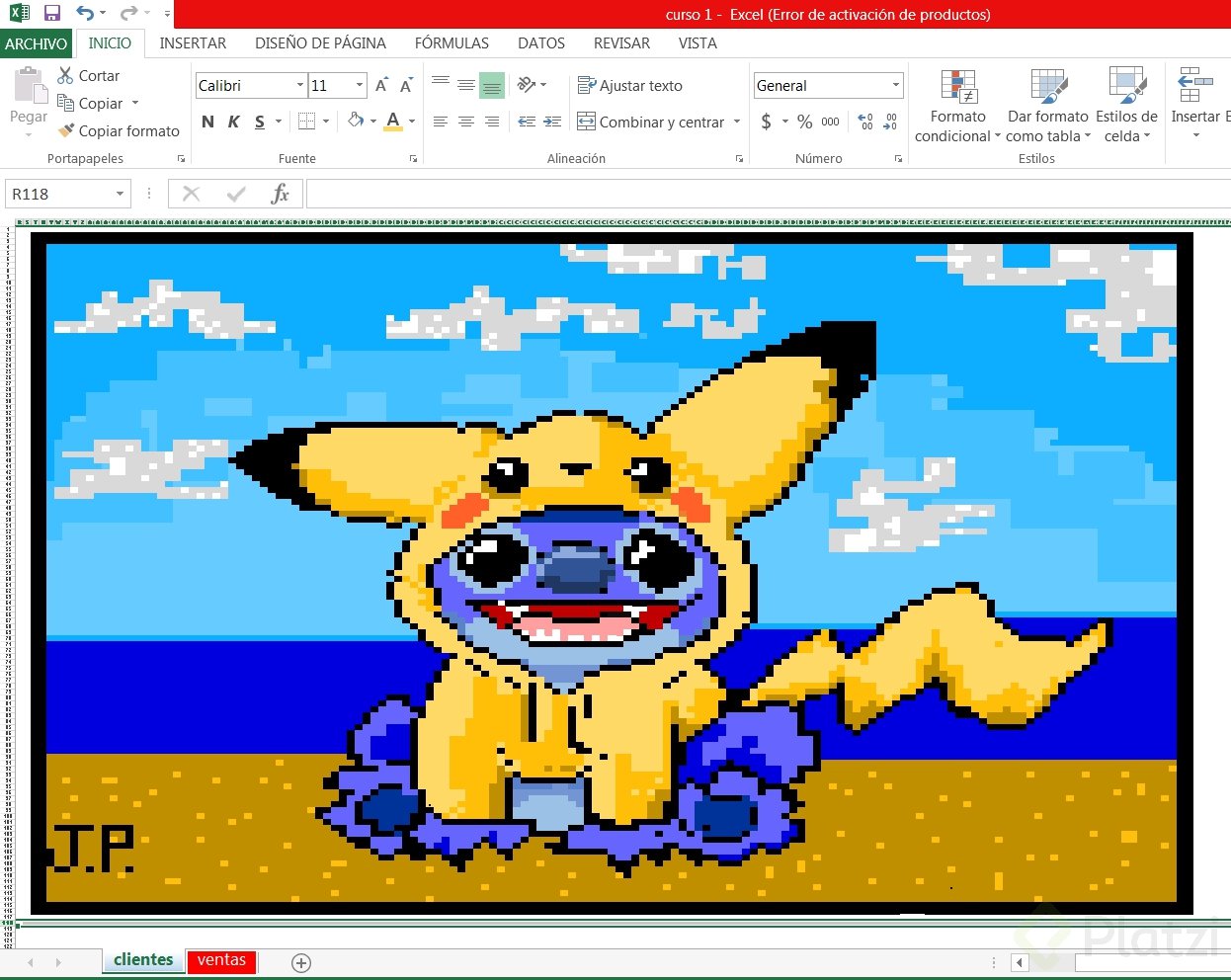Open Copiar dropdown arrow

pos(135,103)
